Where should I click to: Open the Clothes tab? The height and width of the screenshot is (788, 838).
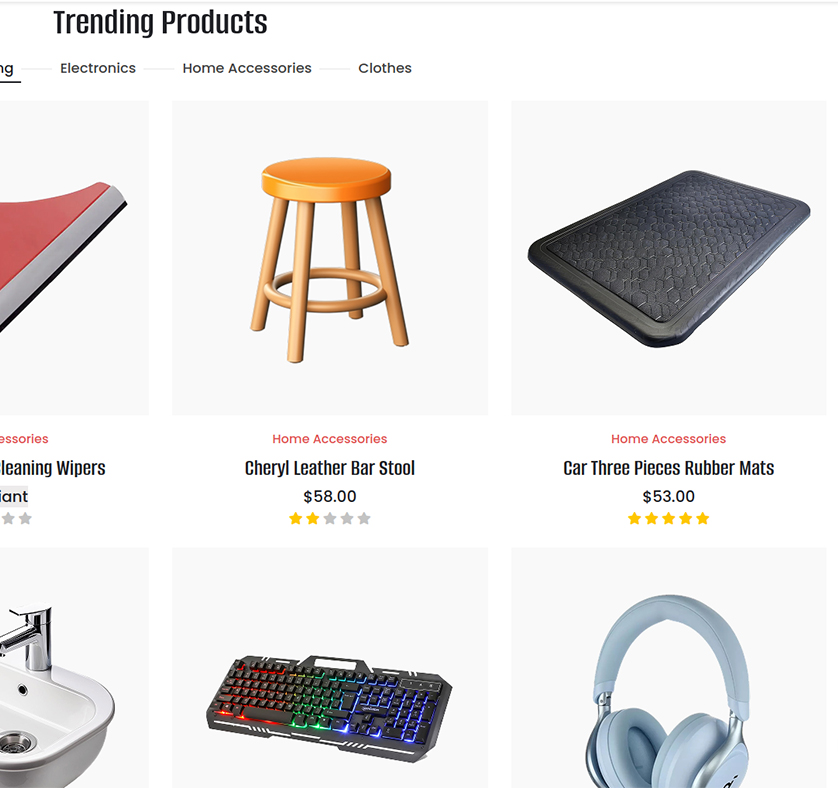click(385, 68)
